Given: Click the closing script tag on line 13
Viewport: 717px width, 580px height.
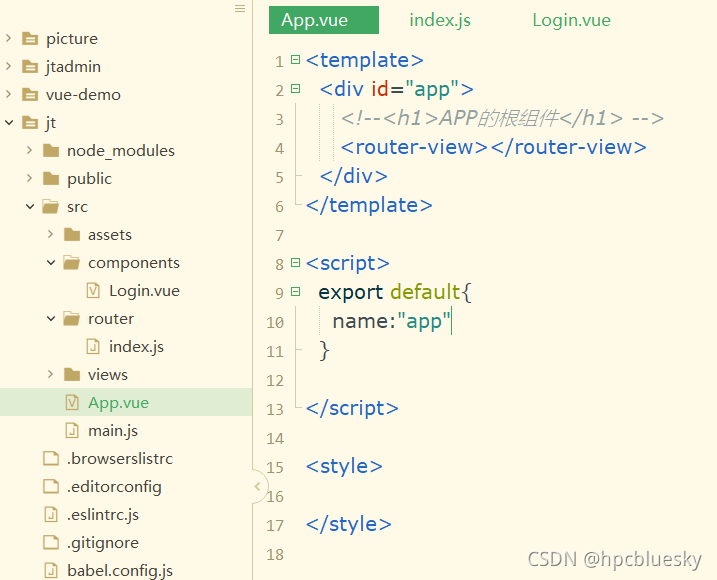Looking at the screenshot, I should point(352,408).
